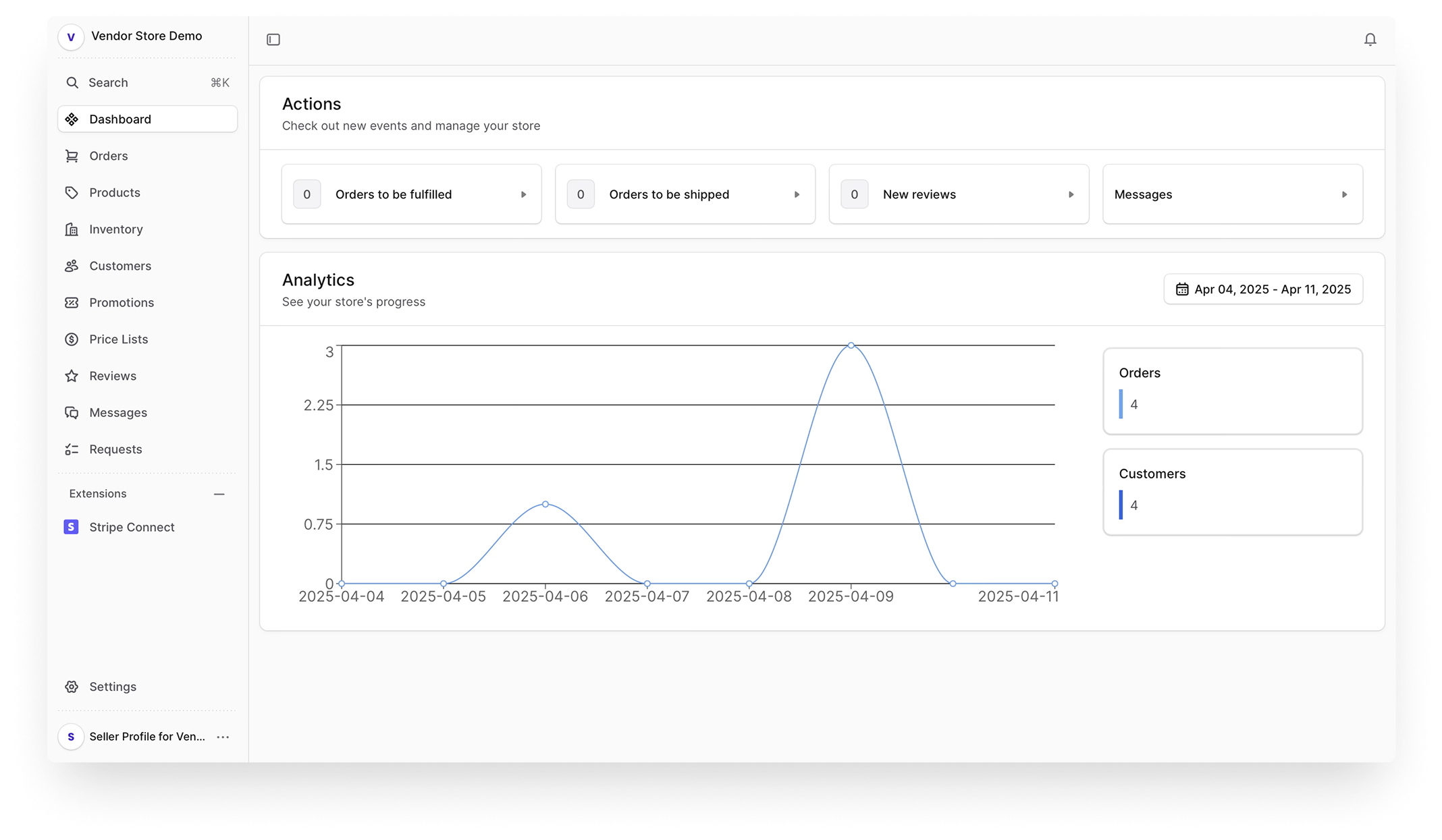Screen dimensions: 1442x840
Task: Open Messages in the sidebar
Action: pyautogui.click(x=148, y=413)
